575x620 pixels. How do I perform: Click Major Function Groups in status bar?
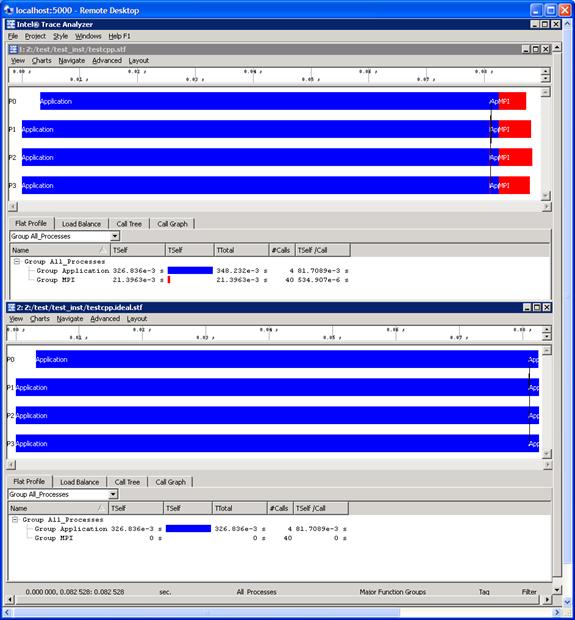tap(393, 592)
